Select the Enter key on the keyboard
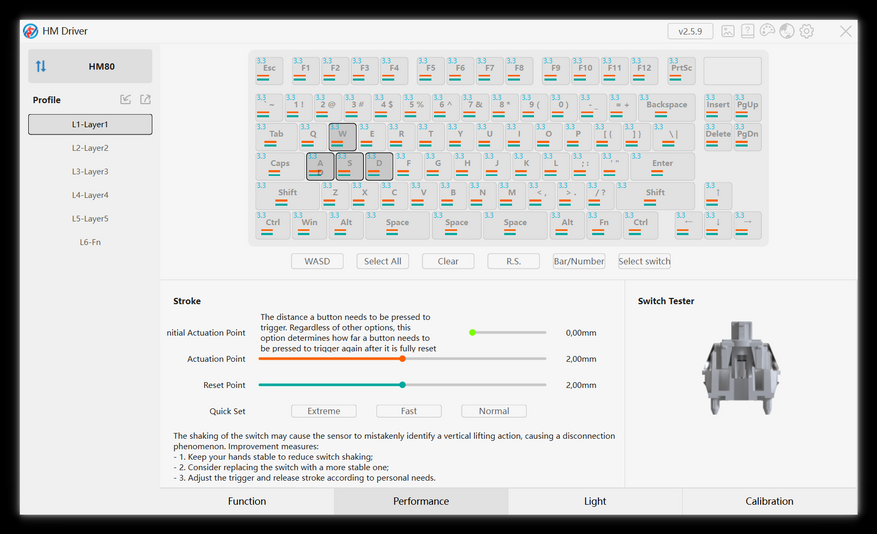877x534 pixels. pyautogui.click(x=662, y=166)
